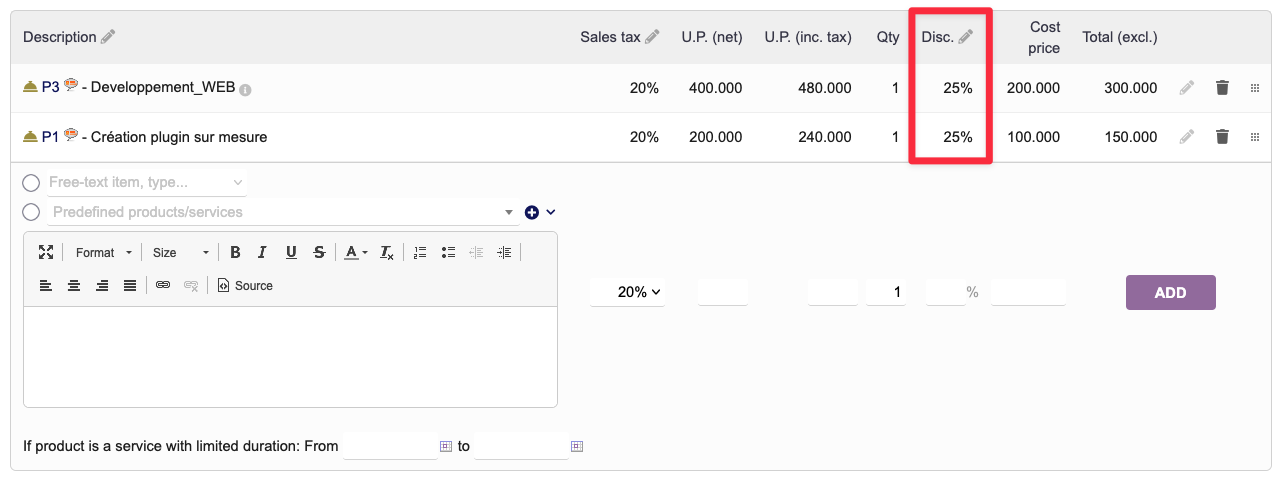Open the P3 product link
Screen dimensions: 1283x483
50,88
